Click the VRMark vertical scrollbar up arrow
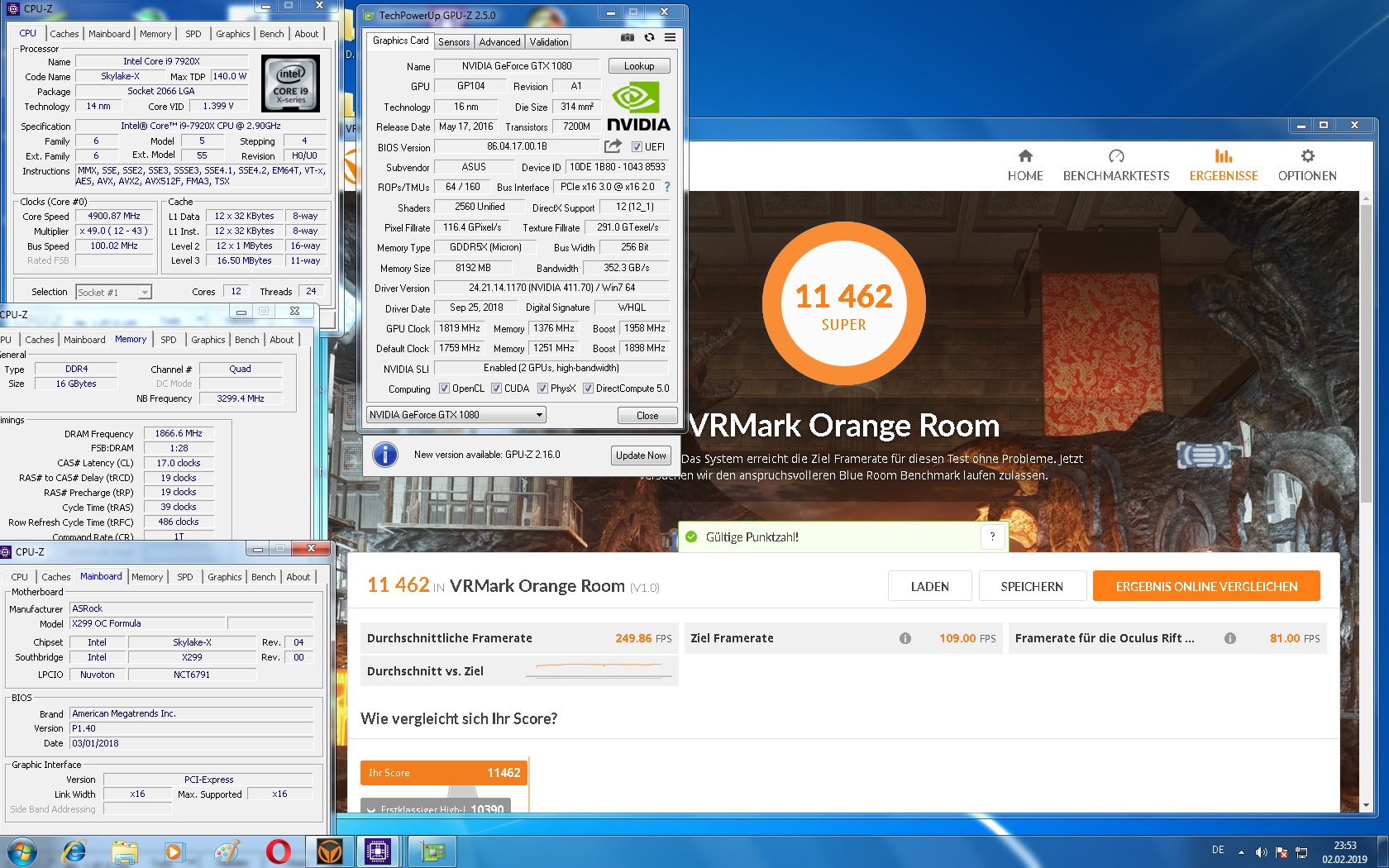The image size is (1389, 868). (x=1366, y=199)
